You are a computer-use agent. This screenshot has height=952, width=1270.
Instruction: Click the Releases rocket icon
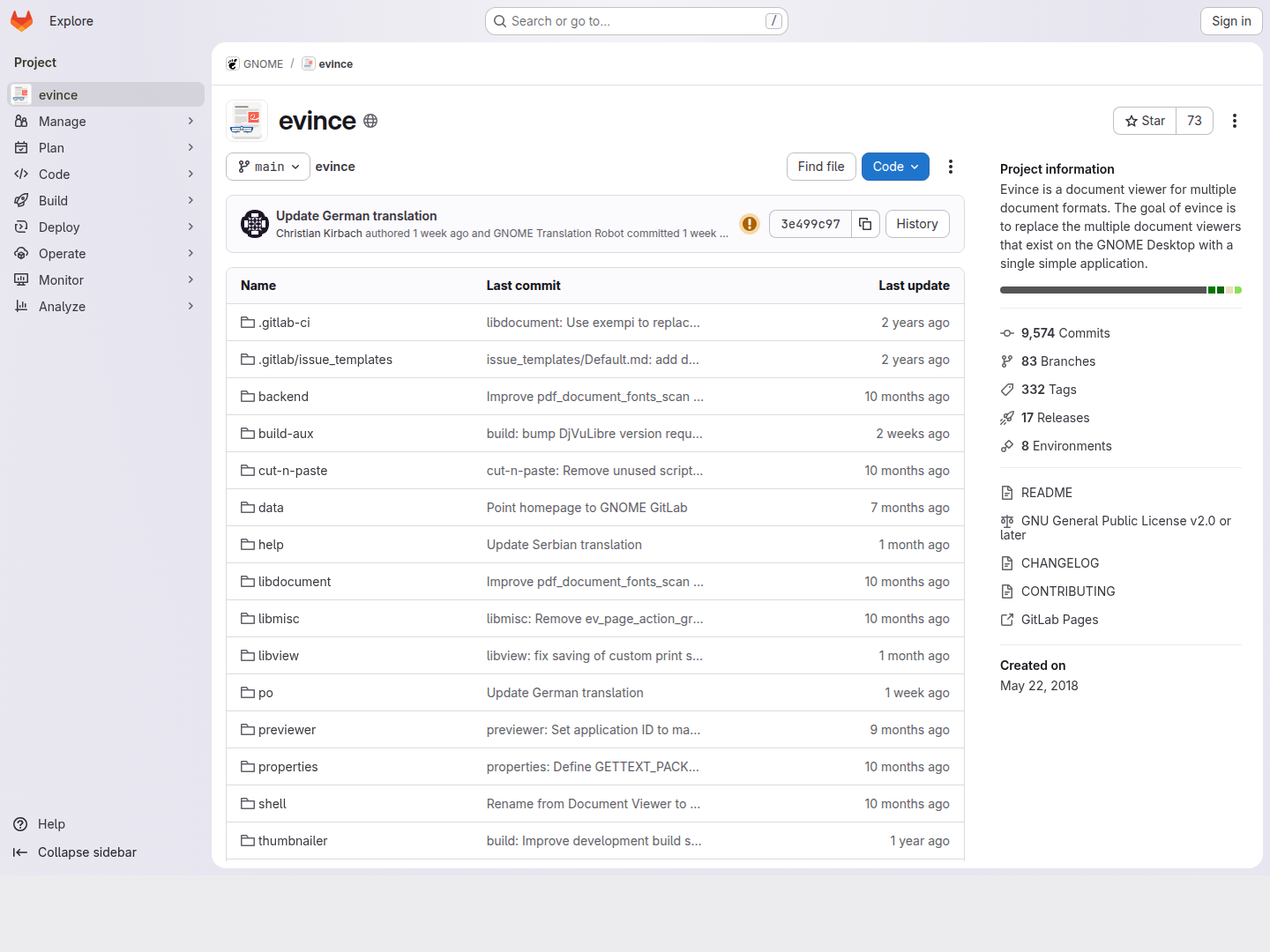1007,418
